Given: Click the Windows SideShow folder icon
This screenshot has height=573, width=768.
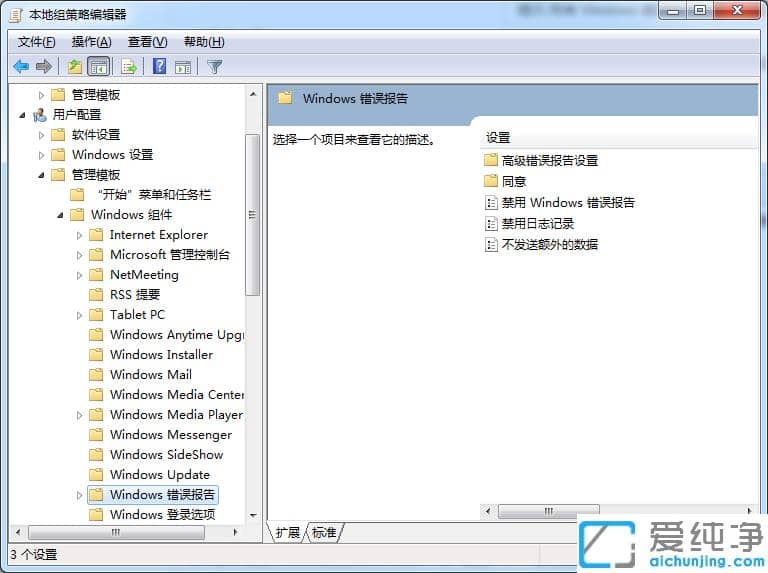Looking at the screenshot, I should [x=96, y=454].
